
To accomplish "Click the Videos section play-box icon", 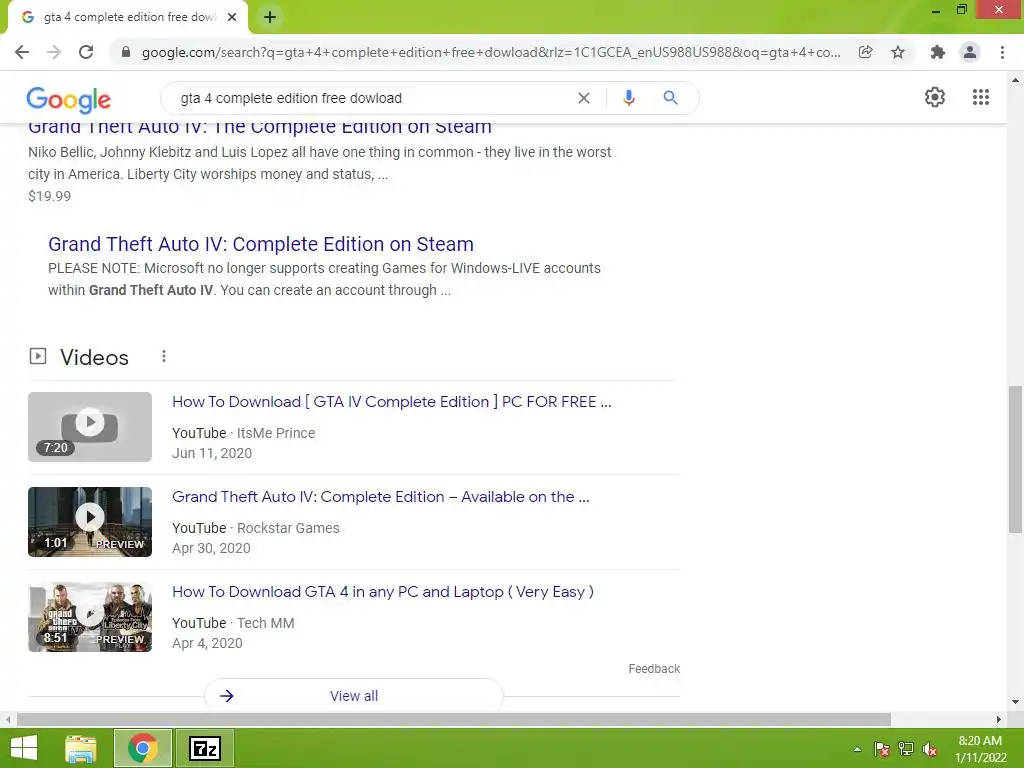I will pos(38,356).
